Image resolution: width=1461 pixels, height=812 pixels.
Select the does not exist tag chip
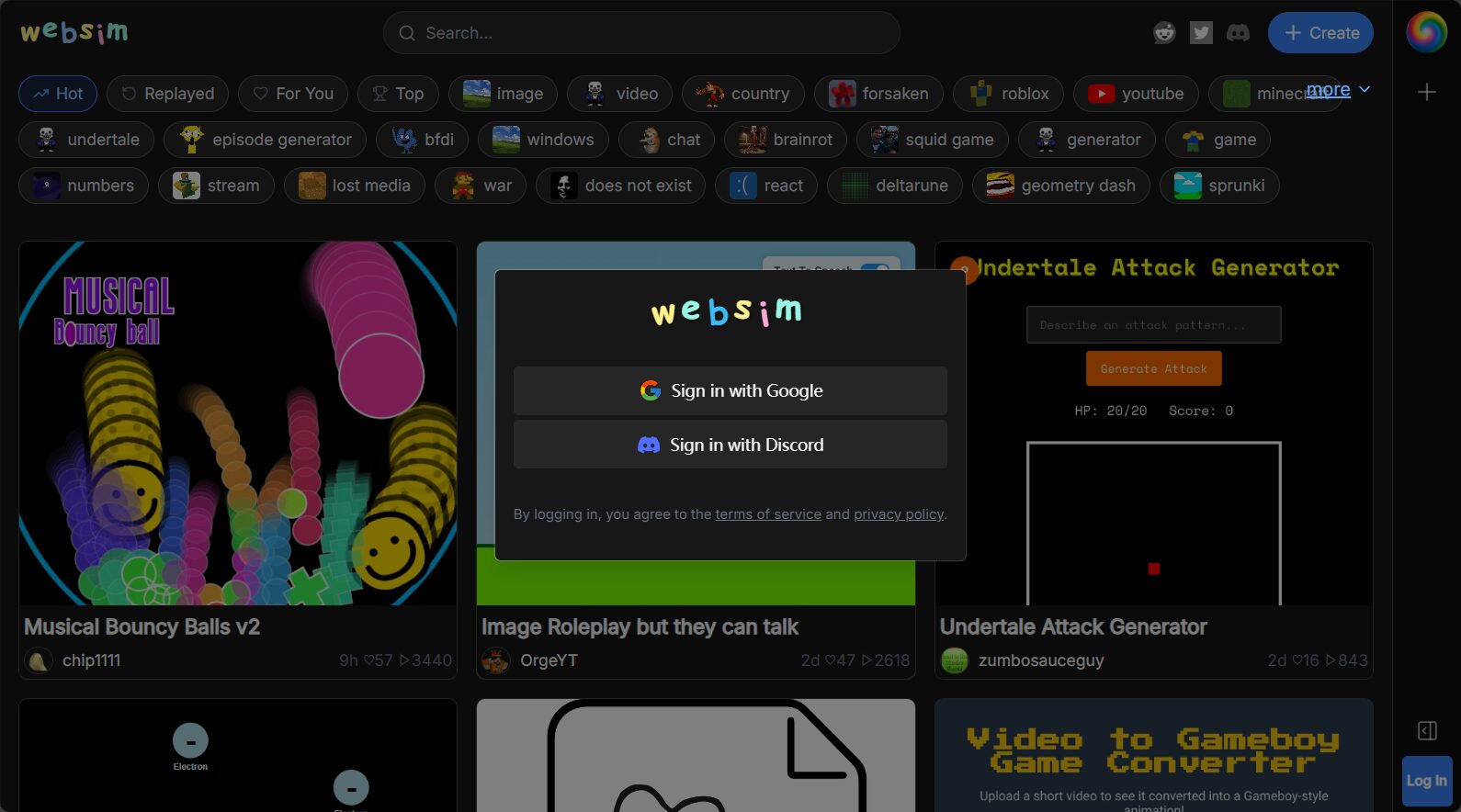620,186
